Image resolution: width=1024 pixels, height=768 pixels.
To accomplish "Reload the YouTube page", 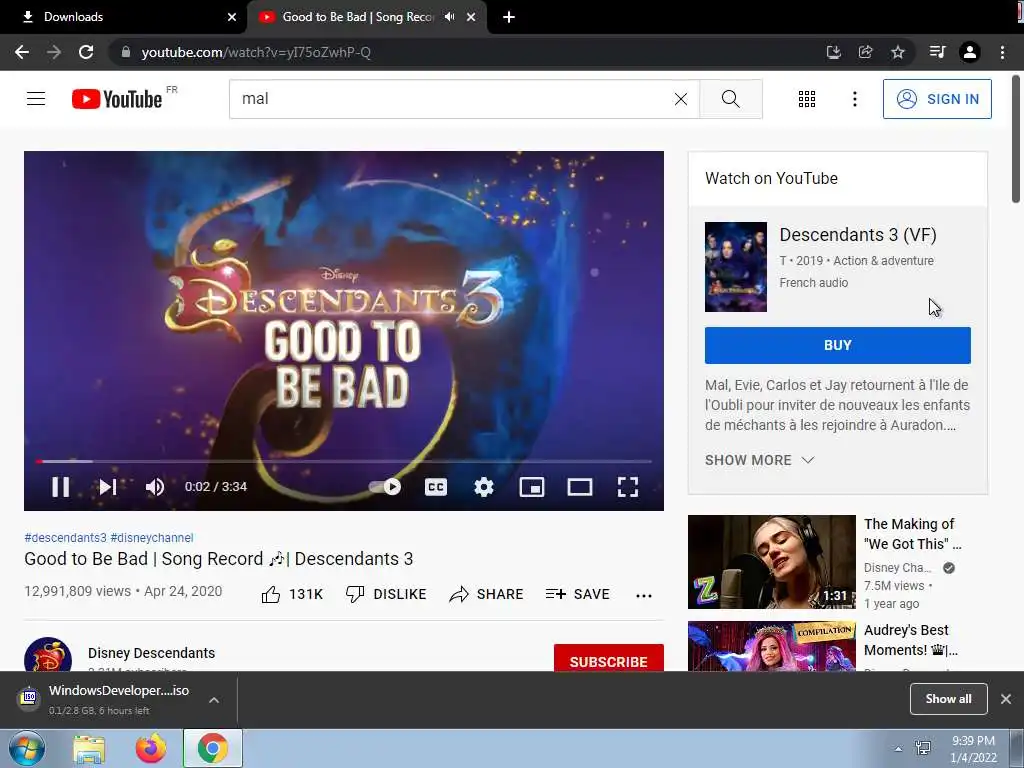I will click(86, 52).
